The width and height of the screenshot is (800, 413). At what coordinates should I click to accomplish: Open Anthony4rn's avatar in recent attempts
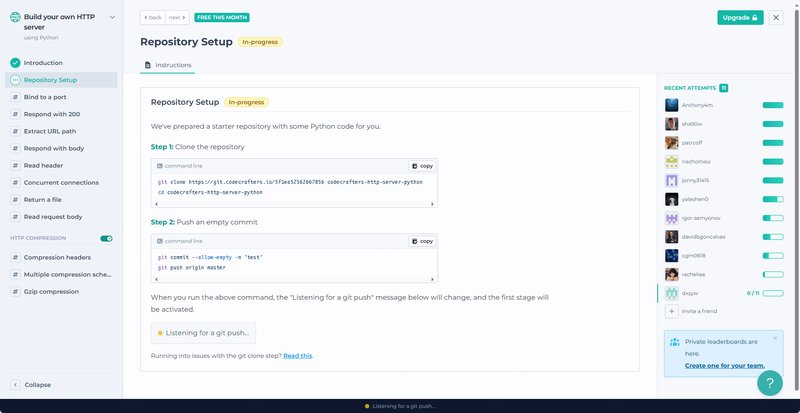[x=672, y=105]
